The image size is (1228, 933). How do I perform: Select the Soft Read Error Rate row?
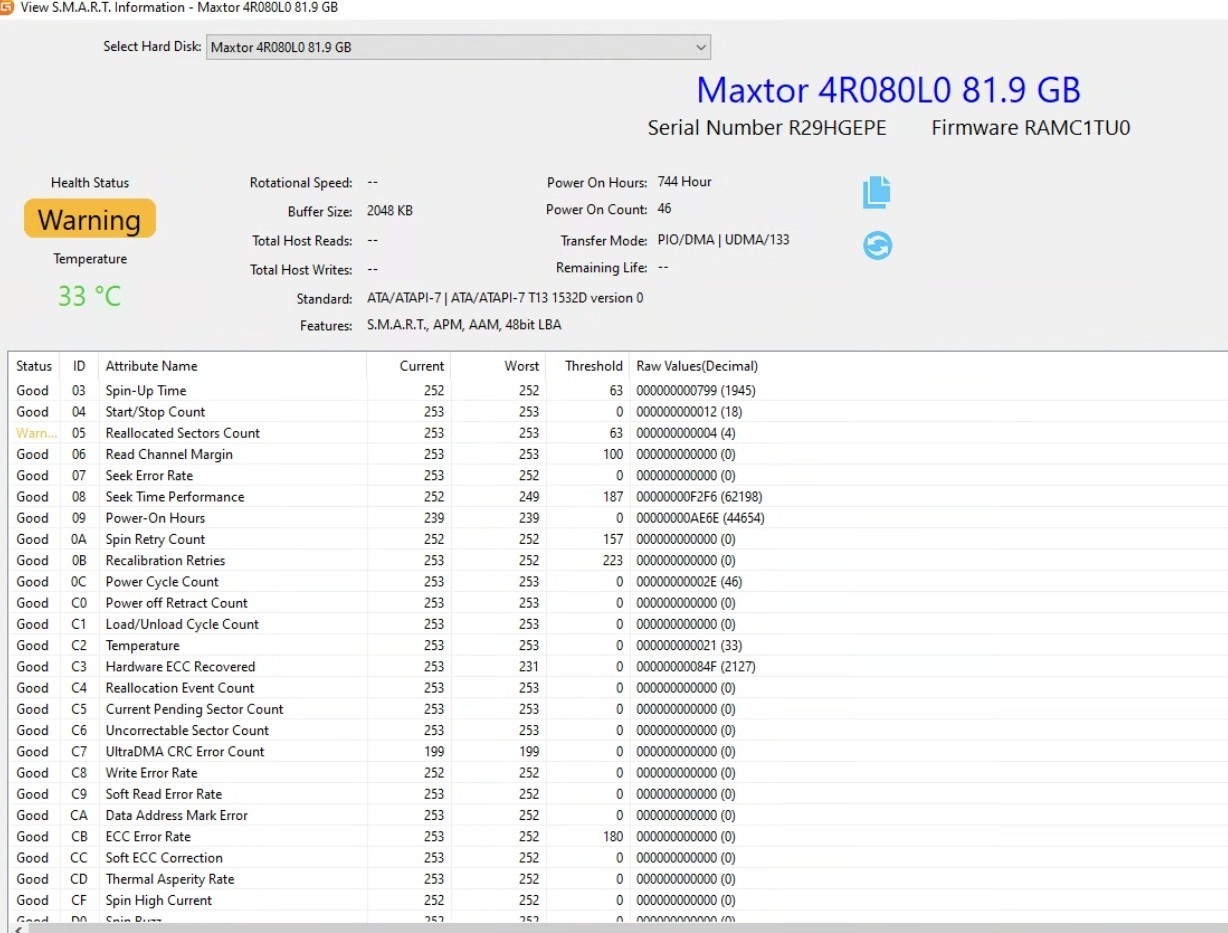point(618,794)
